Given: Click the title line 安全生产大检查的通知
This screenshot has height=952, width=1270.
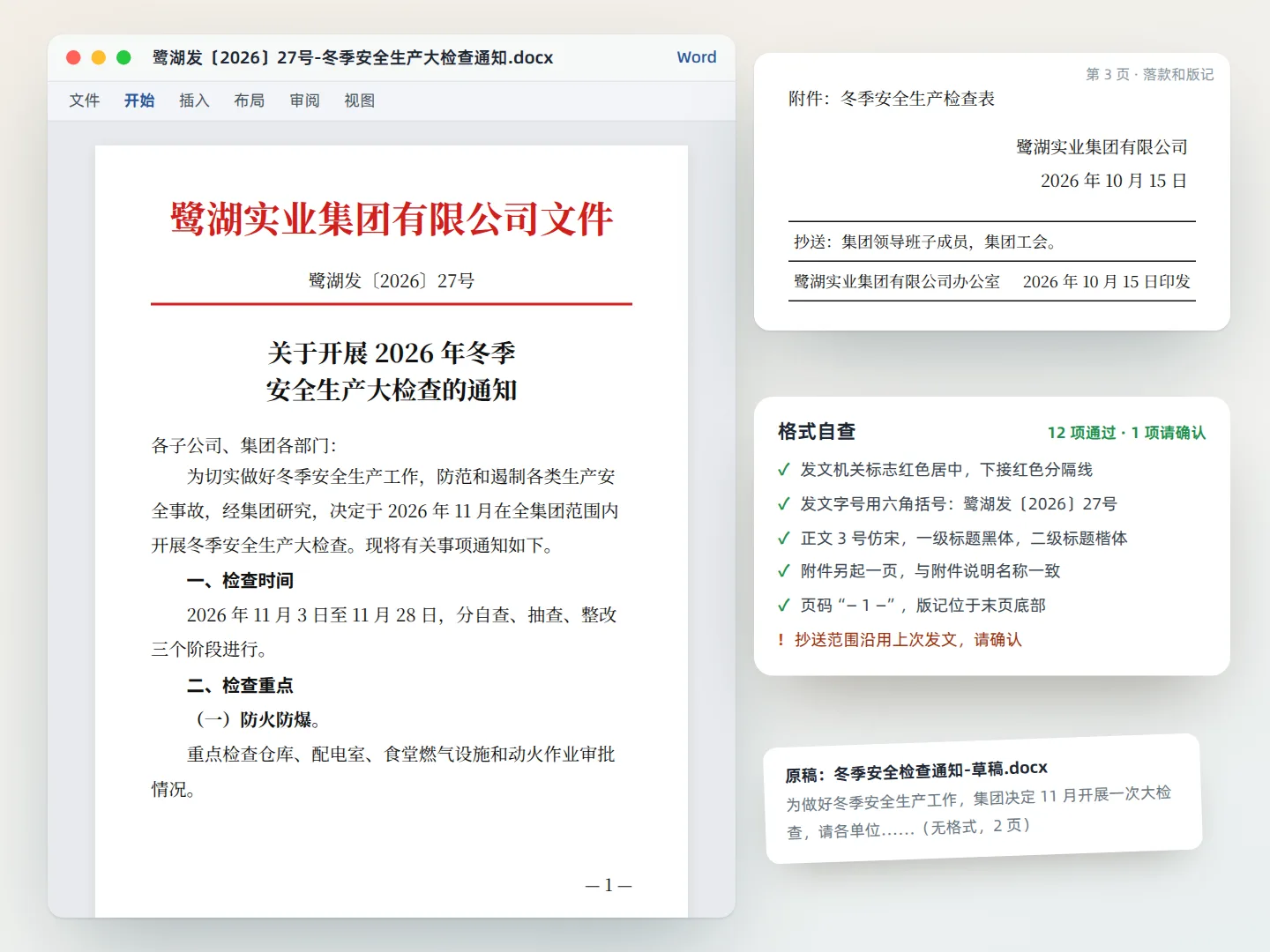Looking at the screenshot, I should 392,390.
